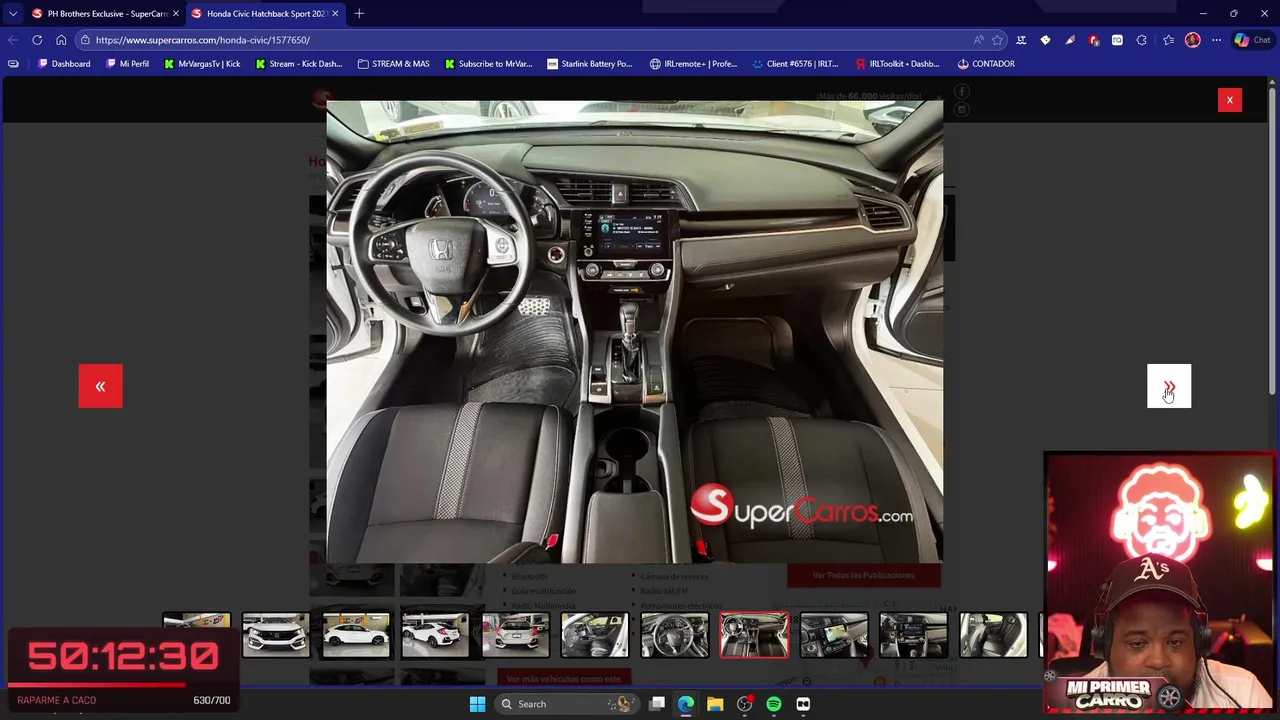Go to the previous photo with the « arrow
The width and height of the screenshot is (1280, 720).
pos(100,386)
